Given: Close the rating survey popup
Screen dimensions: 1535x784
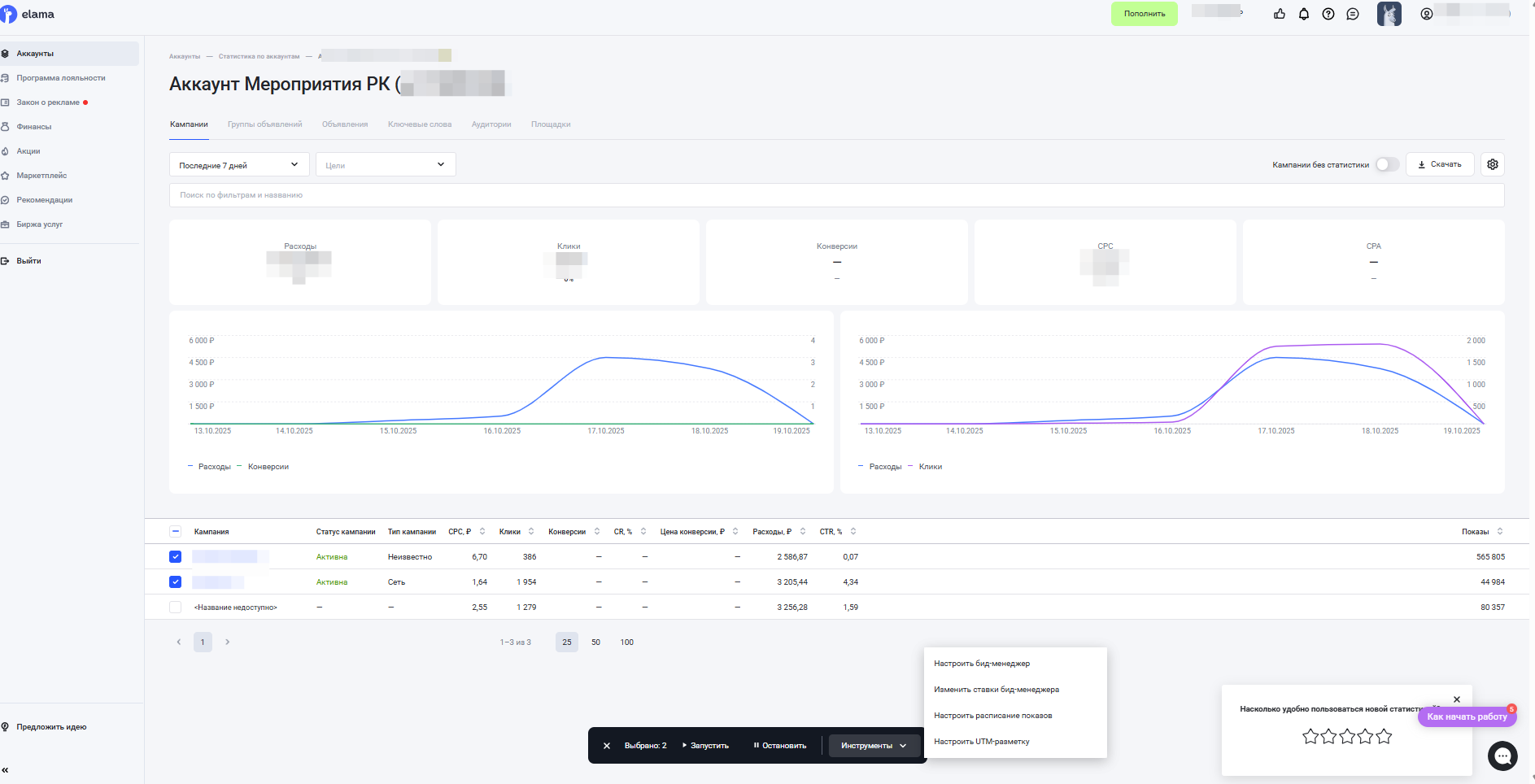Looking at the screenshot, I should [1457, 699].
